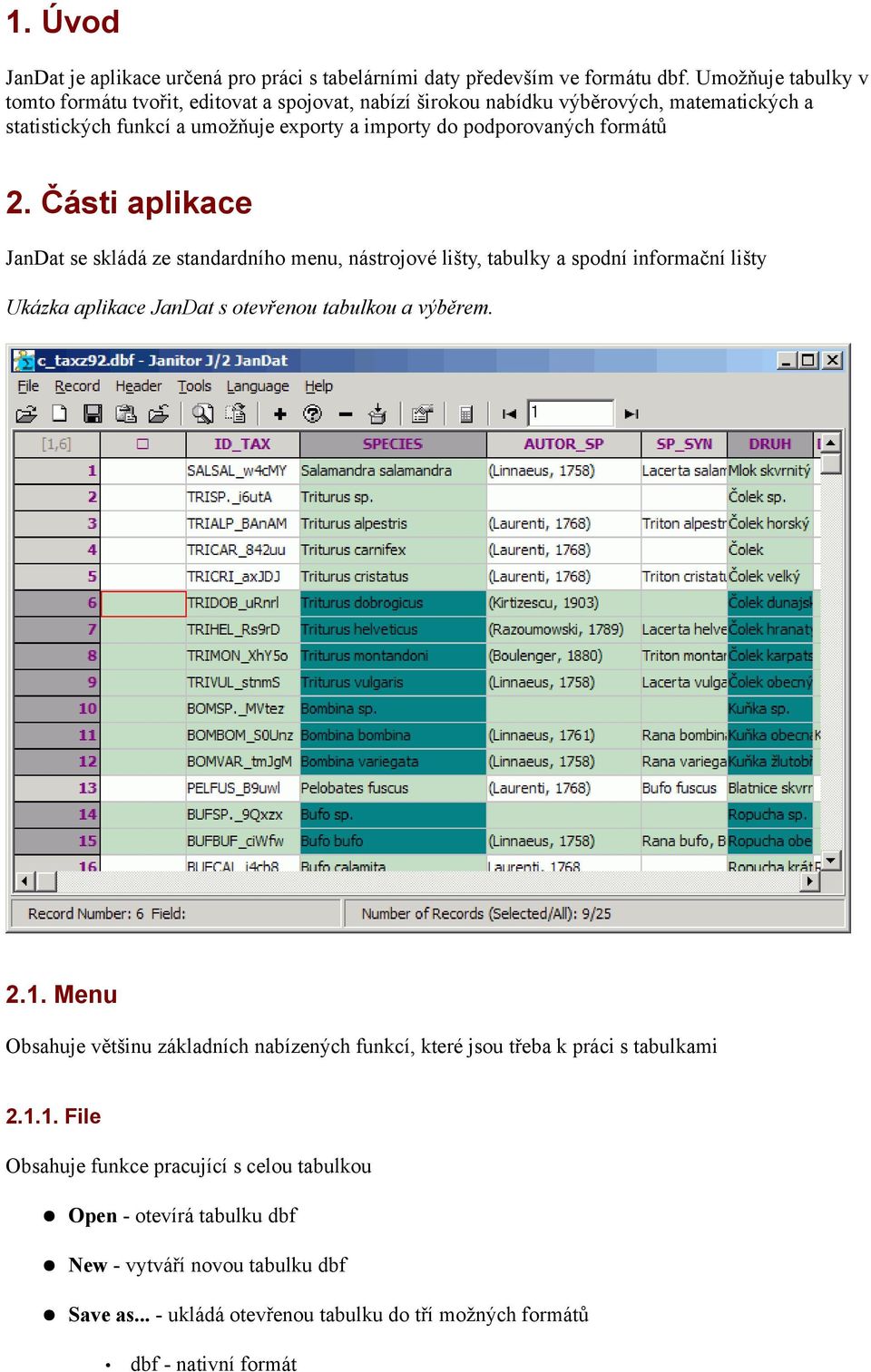The width and height of the screenshot is (871, 1372).
Task: Click the toolbar icon right of the minus
Action: [377, 414]
